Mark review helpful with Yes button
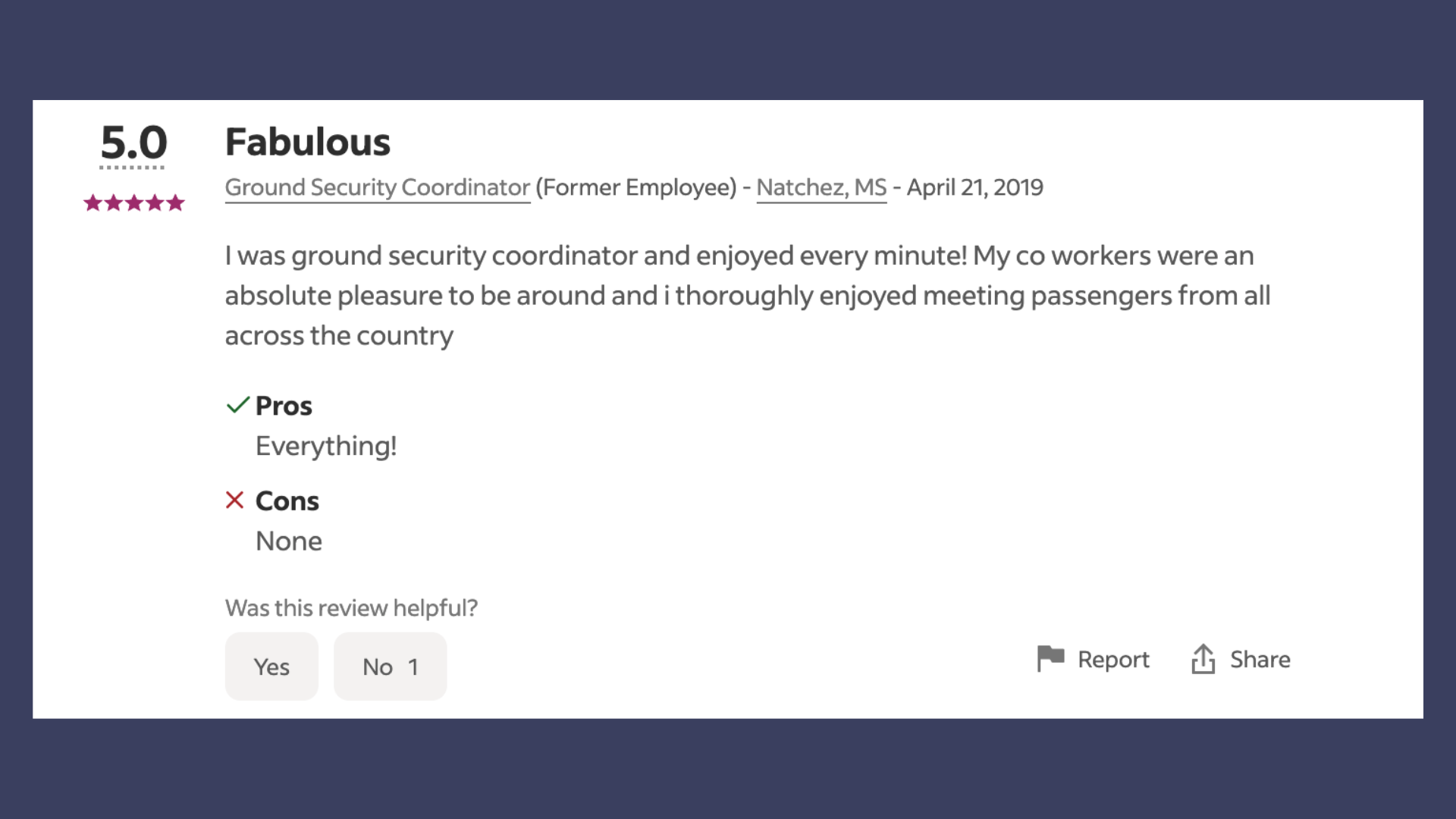 271,667
